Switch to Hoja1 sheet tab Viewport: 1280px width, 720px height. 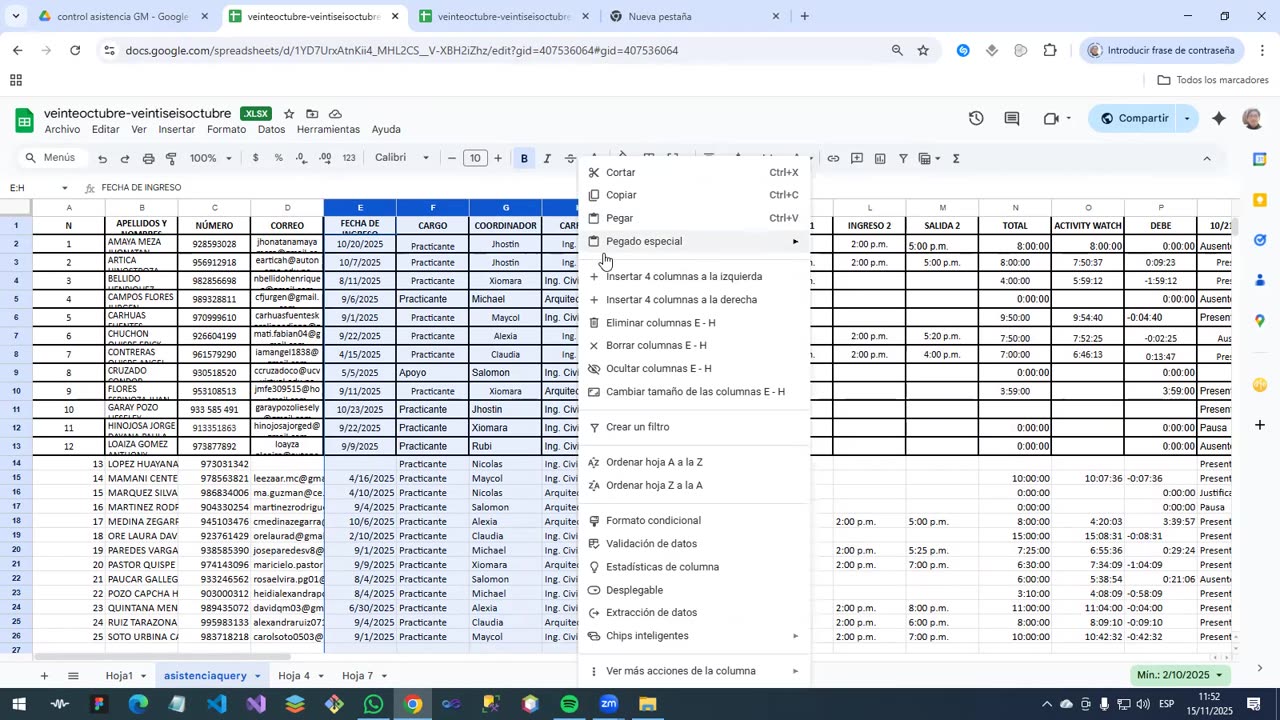coord(119,676)
